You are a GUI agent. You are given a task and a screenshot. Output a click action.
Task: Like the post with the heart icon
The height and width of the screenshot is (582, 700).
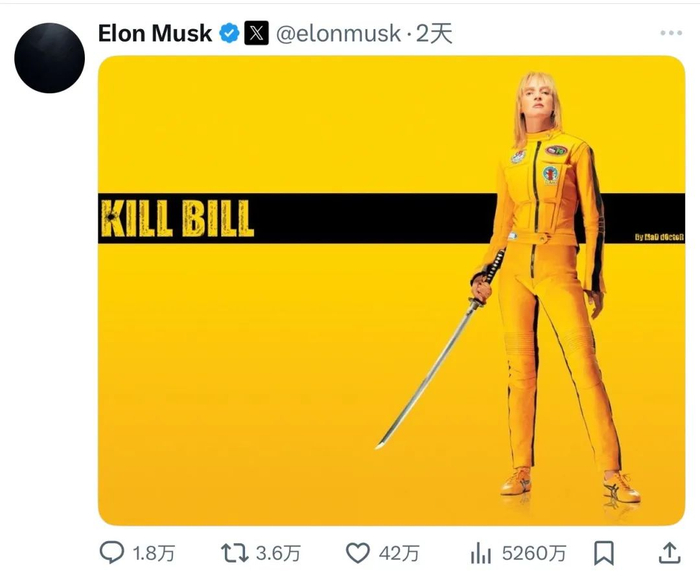(x=358, y=552)
